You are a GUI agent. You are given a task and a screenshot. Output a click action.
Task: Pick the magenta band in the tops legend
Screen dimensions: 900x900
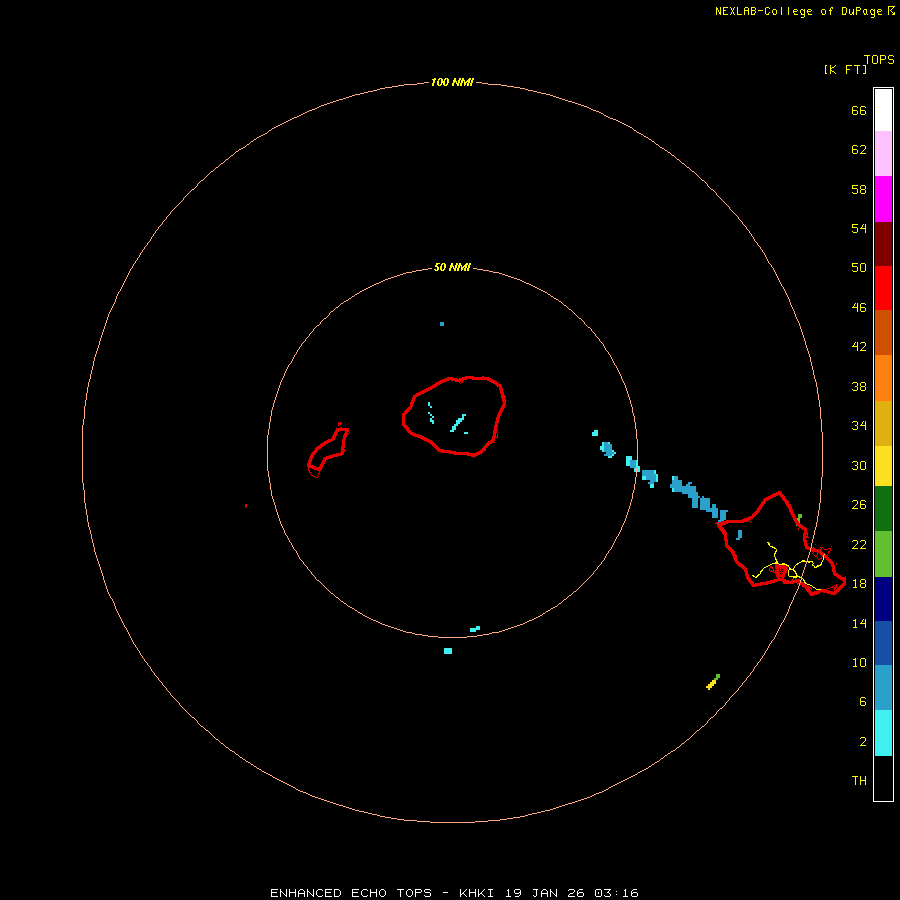[883, 199]
